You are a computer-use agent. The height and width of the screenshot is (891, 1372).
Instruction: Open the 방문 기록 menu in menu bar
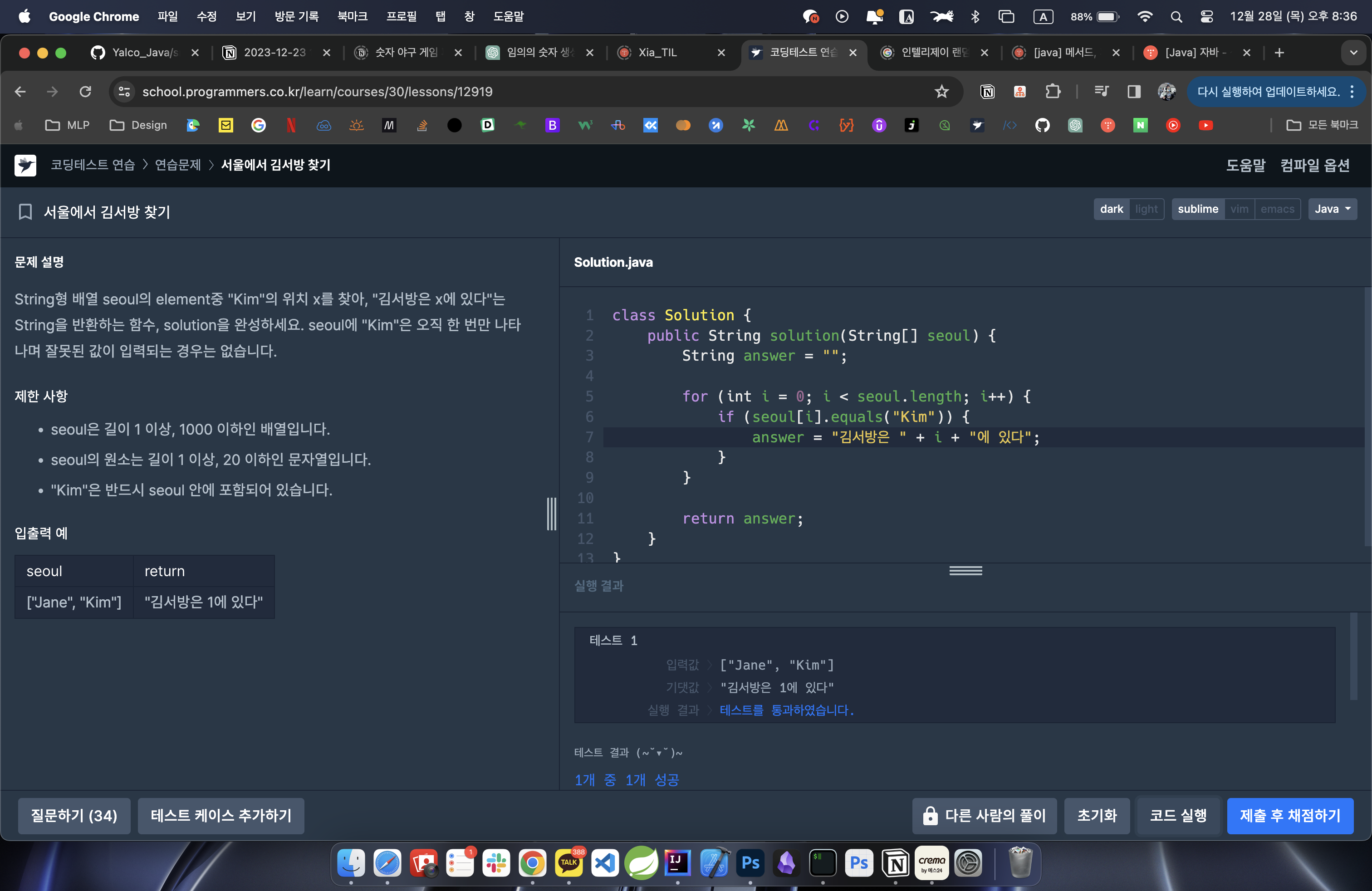[x=296, y=16]
